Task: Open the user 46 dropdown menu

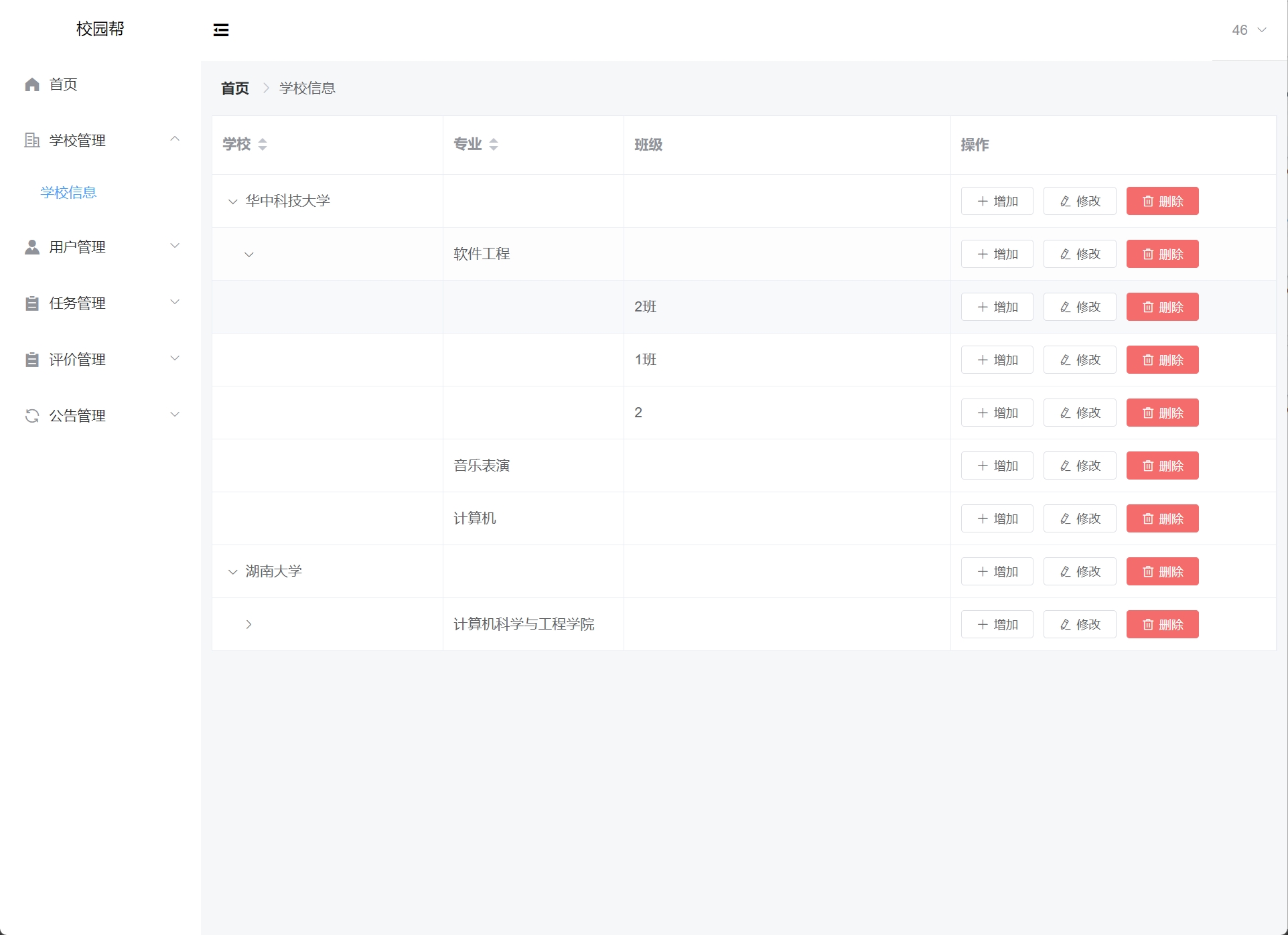Action: pos(1248,30)
